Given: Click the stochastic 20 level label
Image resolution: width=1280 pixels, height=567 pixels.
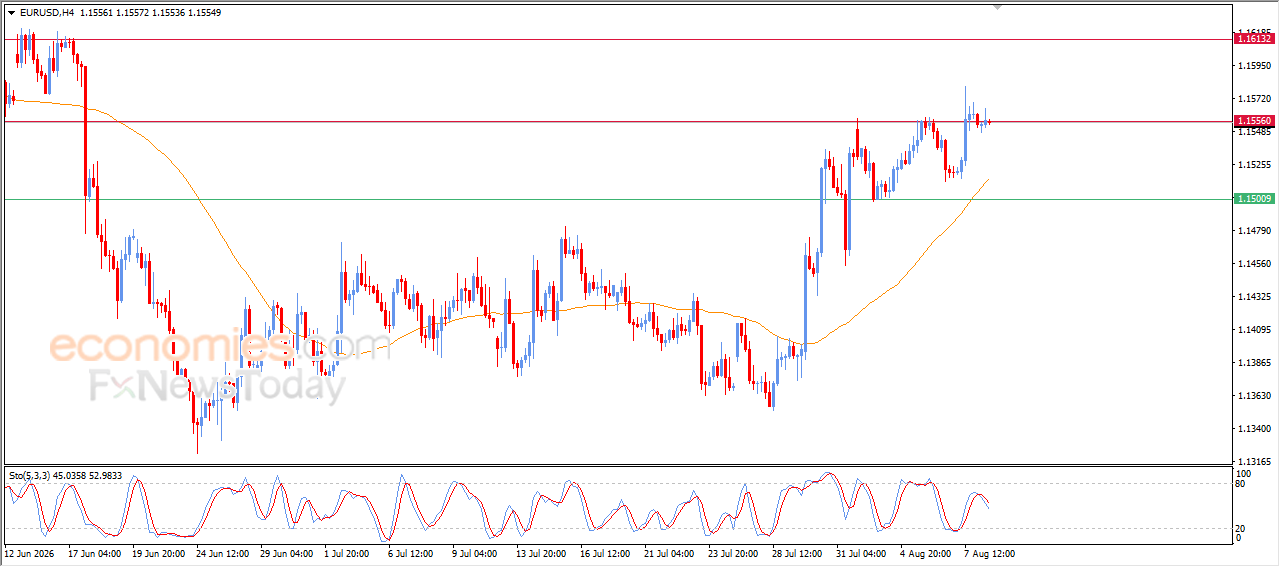Looking at the screenshot, I should (1243, 528).
